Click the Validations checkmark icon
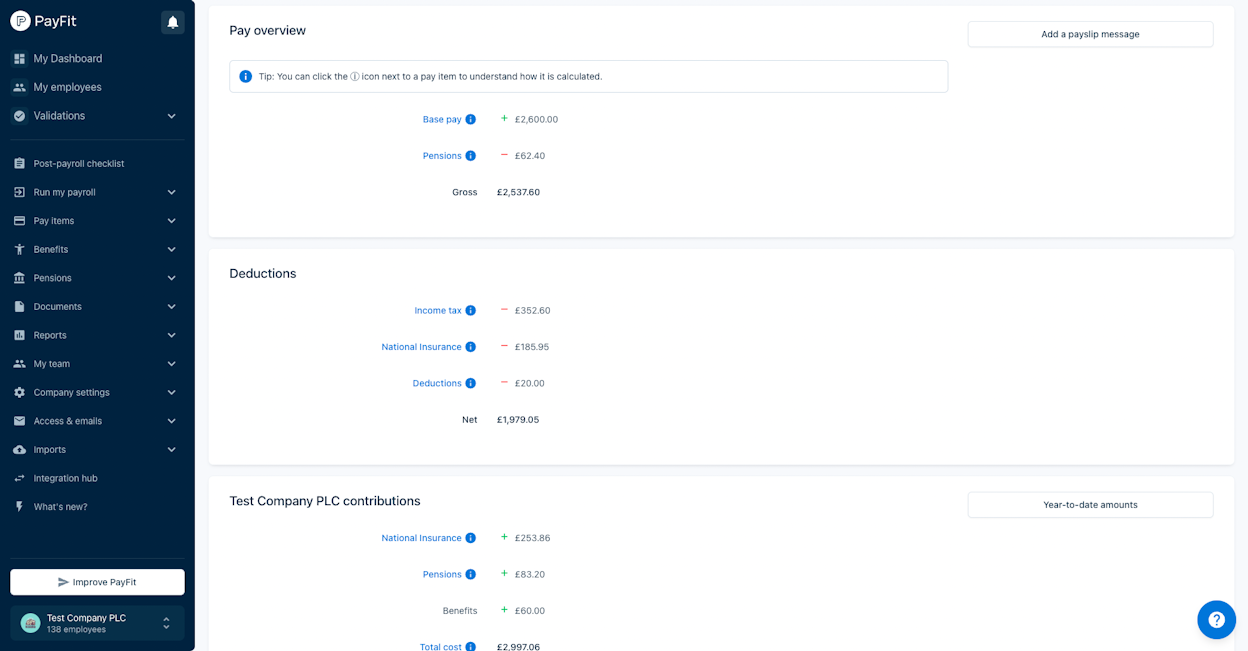Image resolution: width=1248 pixels, height=651 pixels. point(19,116)
